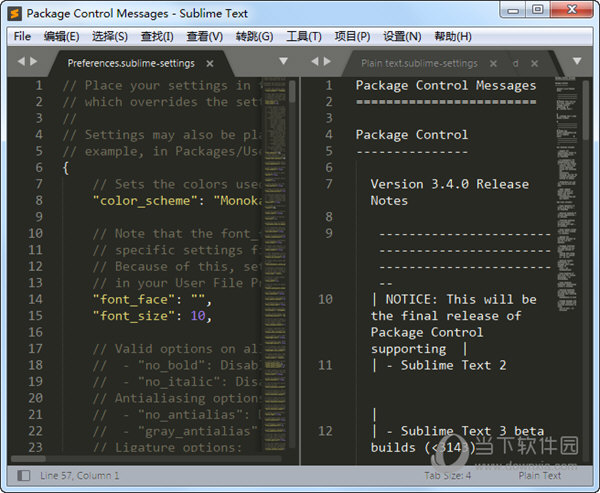Viewport: 600px width, 493px height.
Task: Go to previous tab in left pane
Action: 21,61
